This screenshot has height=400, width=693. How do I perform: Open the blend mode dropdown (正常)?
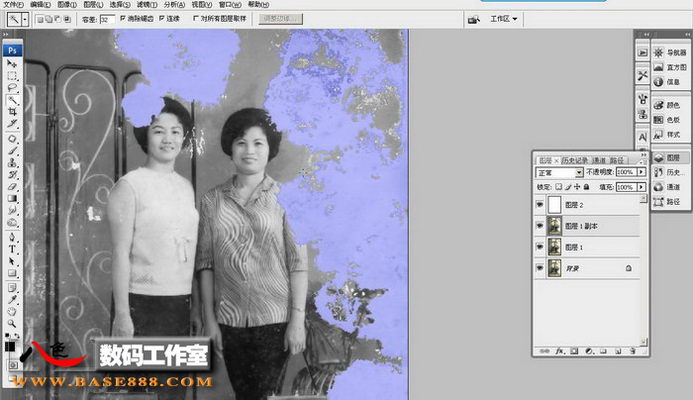(560, 172)
